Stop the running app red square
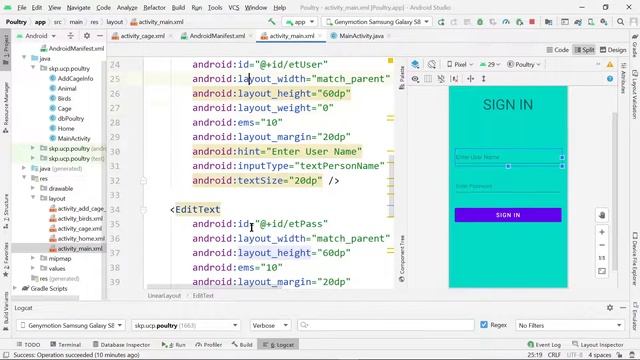640x360 pixels. point(532,22)
